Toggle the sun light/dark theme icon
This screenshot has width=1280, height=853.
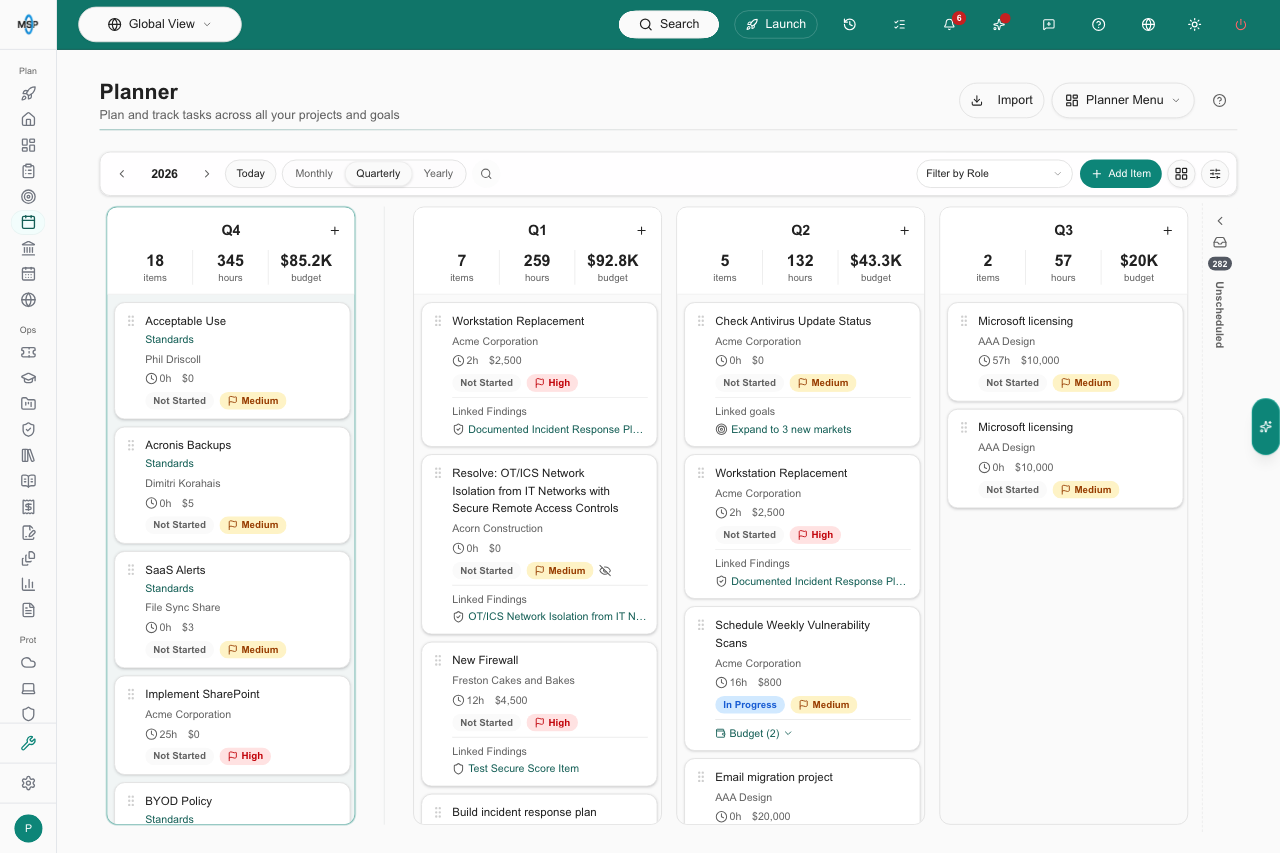coord(1194,24)
